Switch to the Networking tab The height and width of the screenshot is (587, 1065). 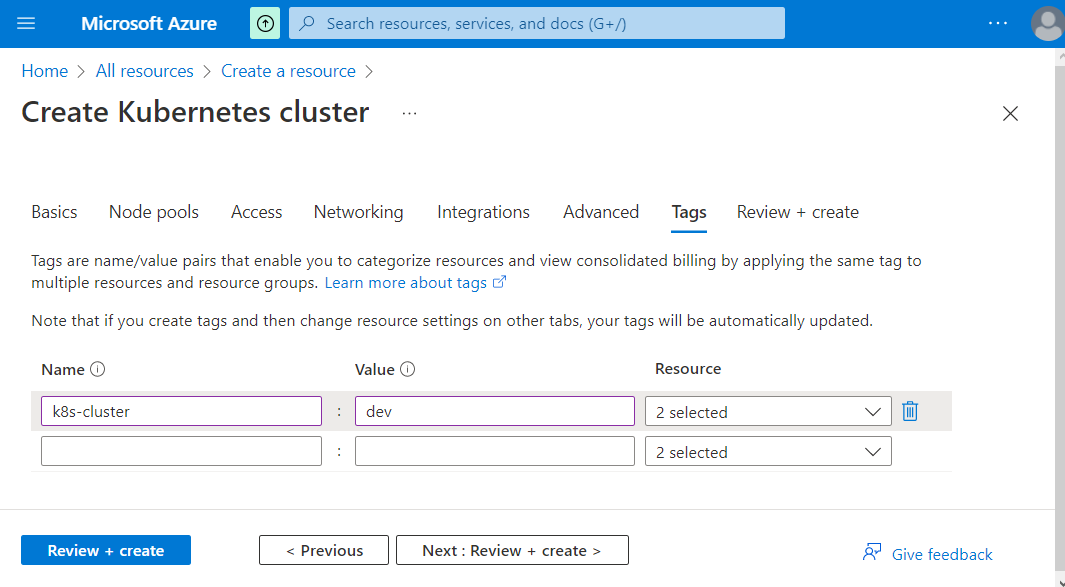pyautogui.click(x=359, y=212)
